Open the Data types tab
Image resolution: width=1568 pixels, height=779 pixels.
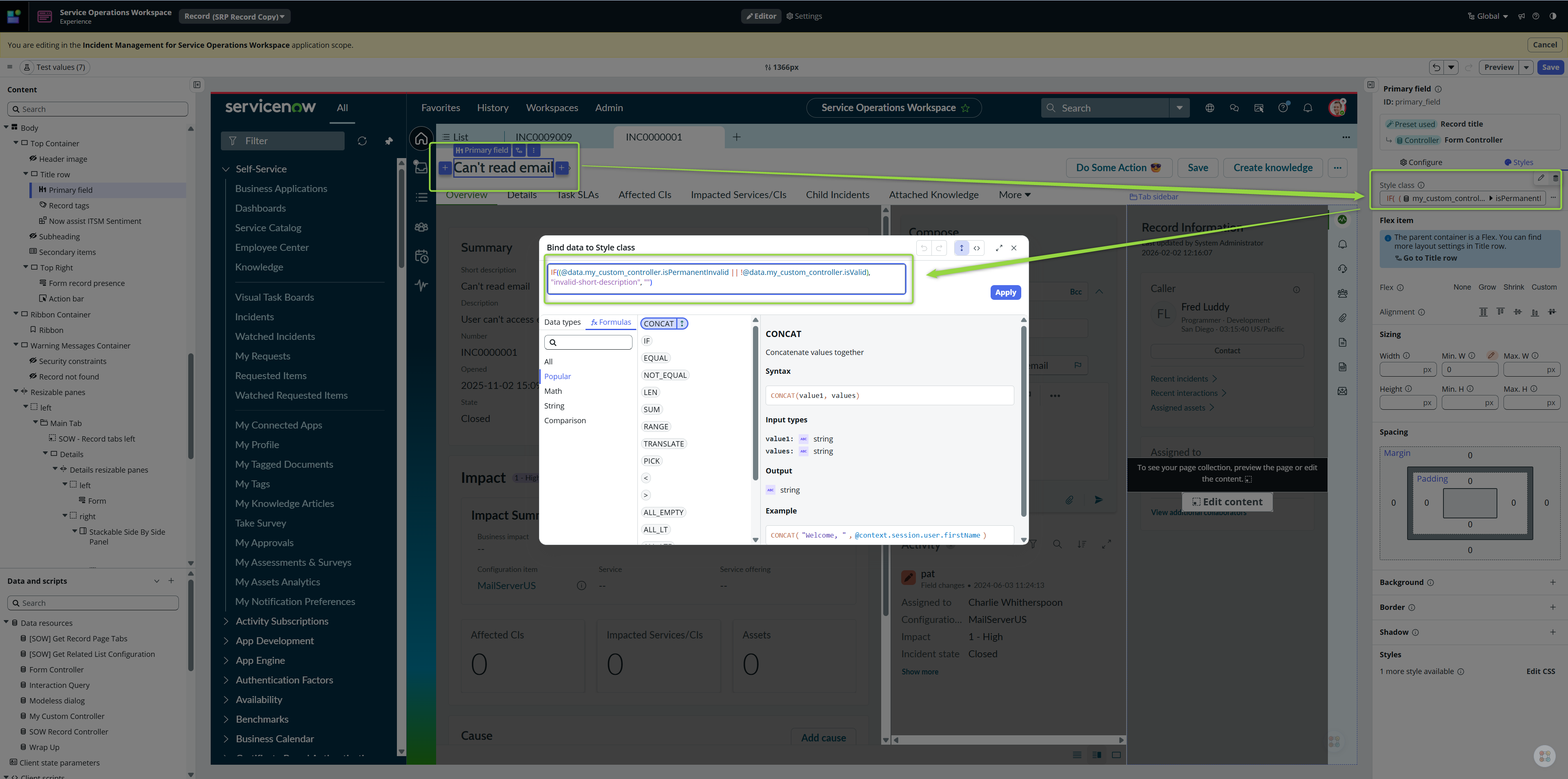click(x=562, y=322)
